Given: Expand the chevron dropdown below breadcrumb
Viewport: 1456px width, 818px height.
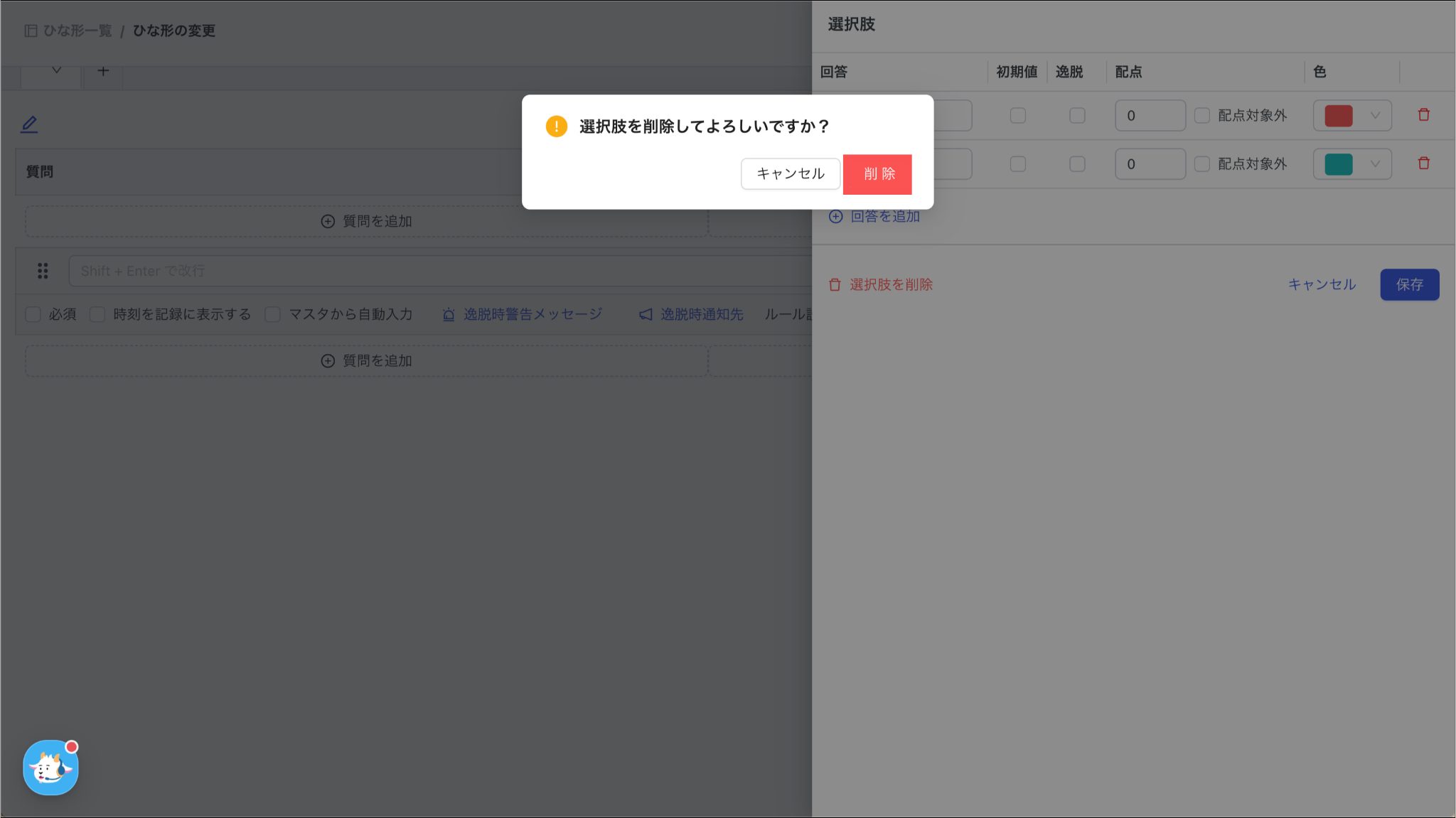Looking at the screenshot, I should (56, 70).
